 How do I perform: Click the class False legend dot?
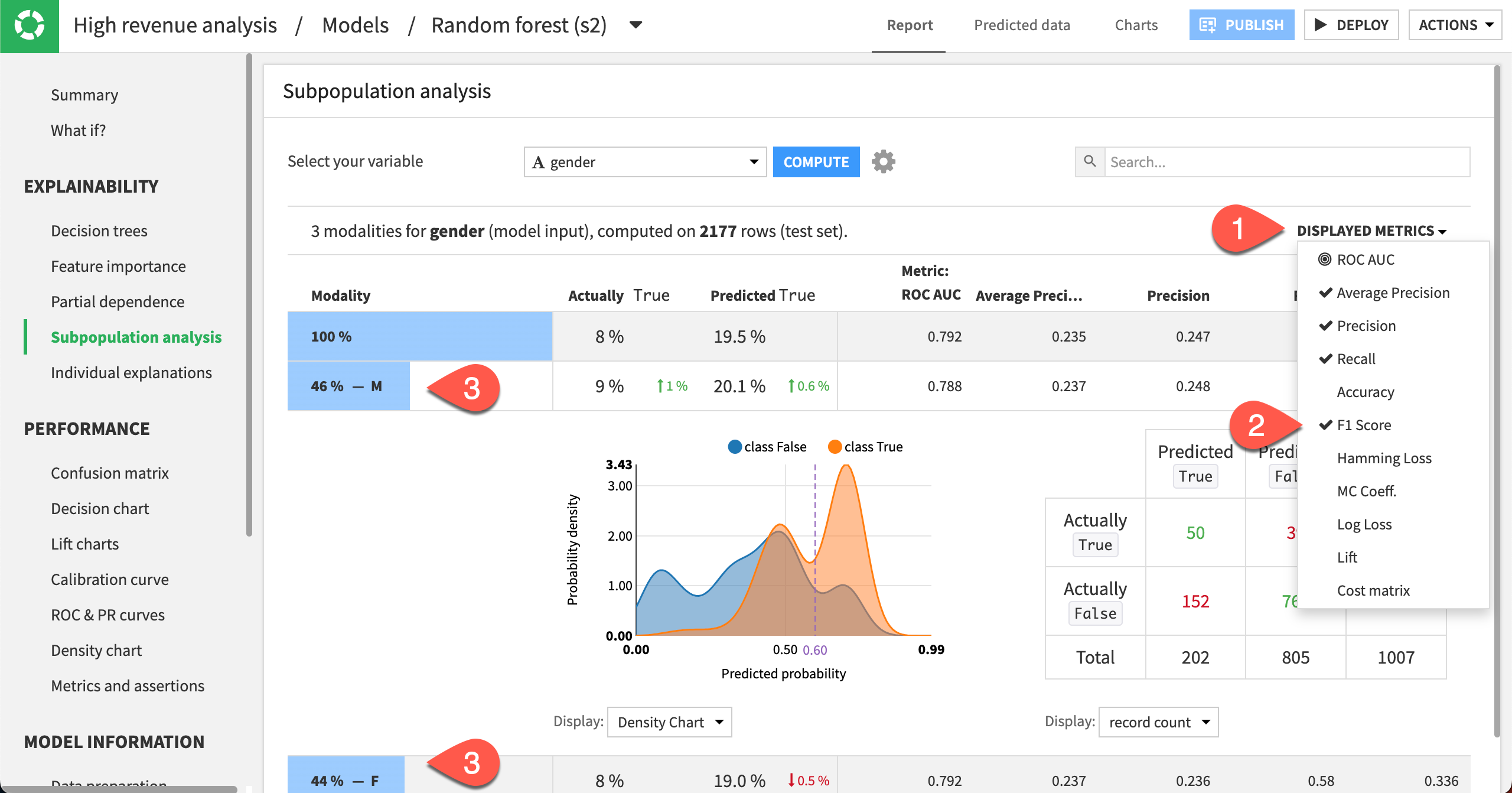click(x=735, y=447)
